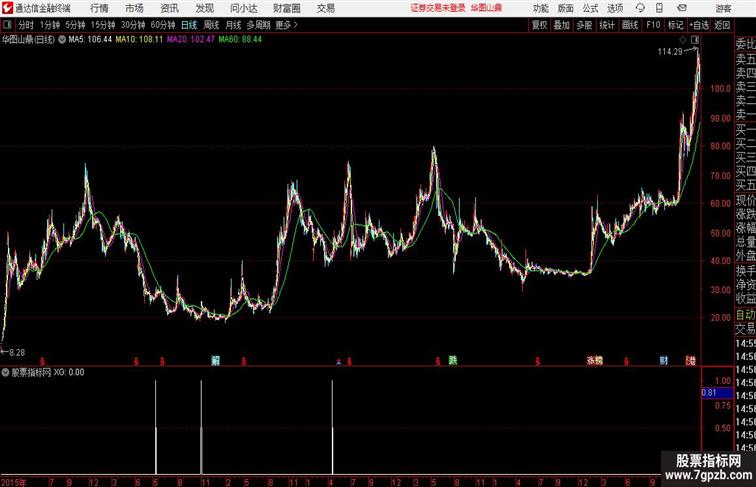
Task: Select the 月线 monthly period
Action: (x=233, y=25)
